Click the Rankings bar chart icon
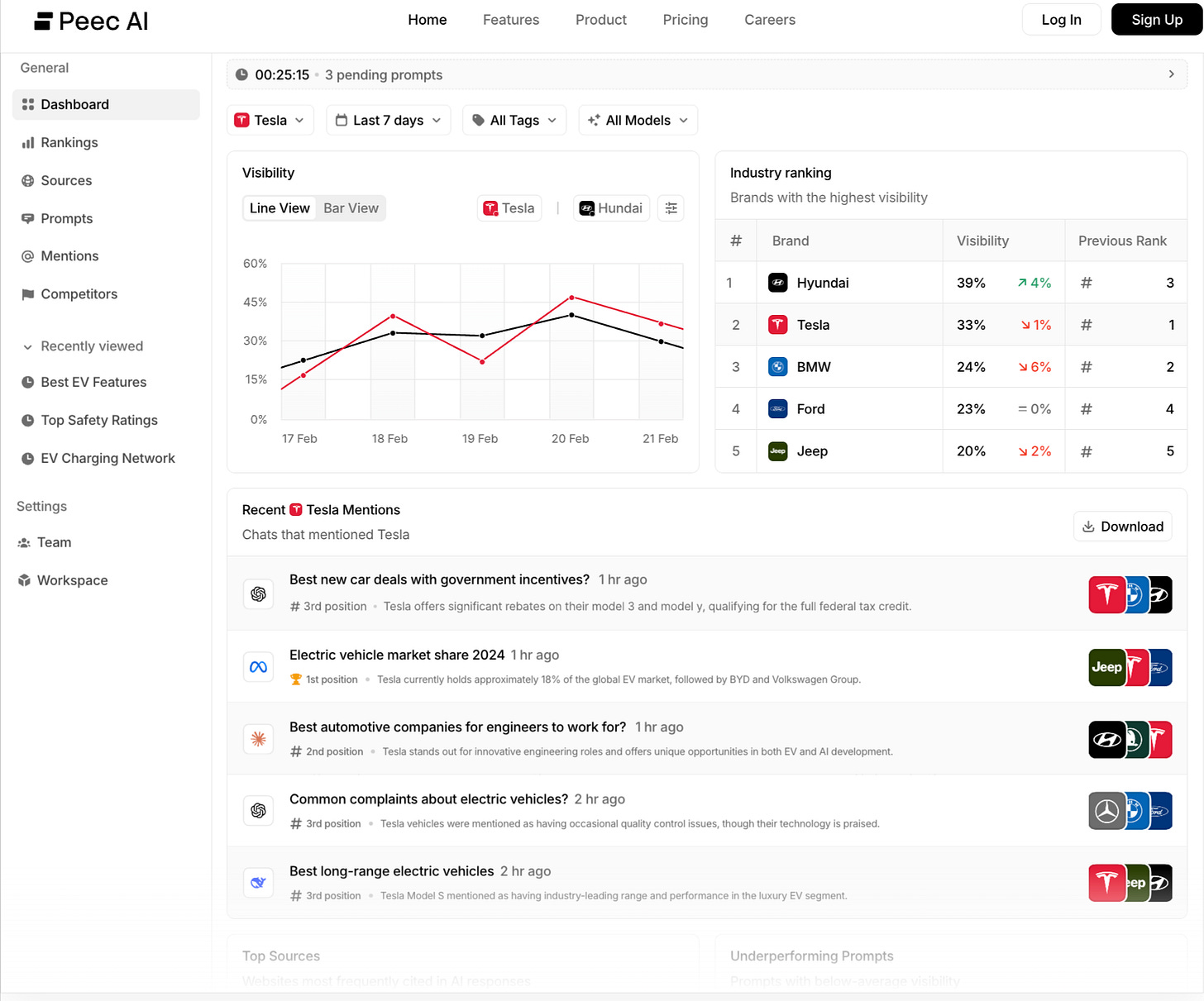The image size is (1204, 1001). pos(28,143)
